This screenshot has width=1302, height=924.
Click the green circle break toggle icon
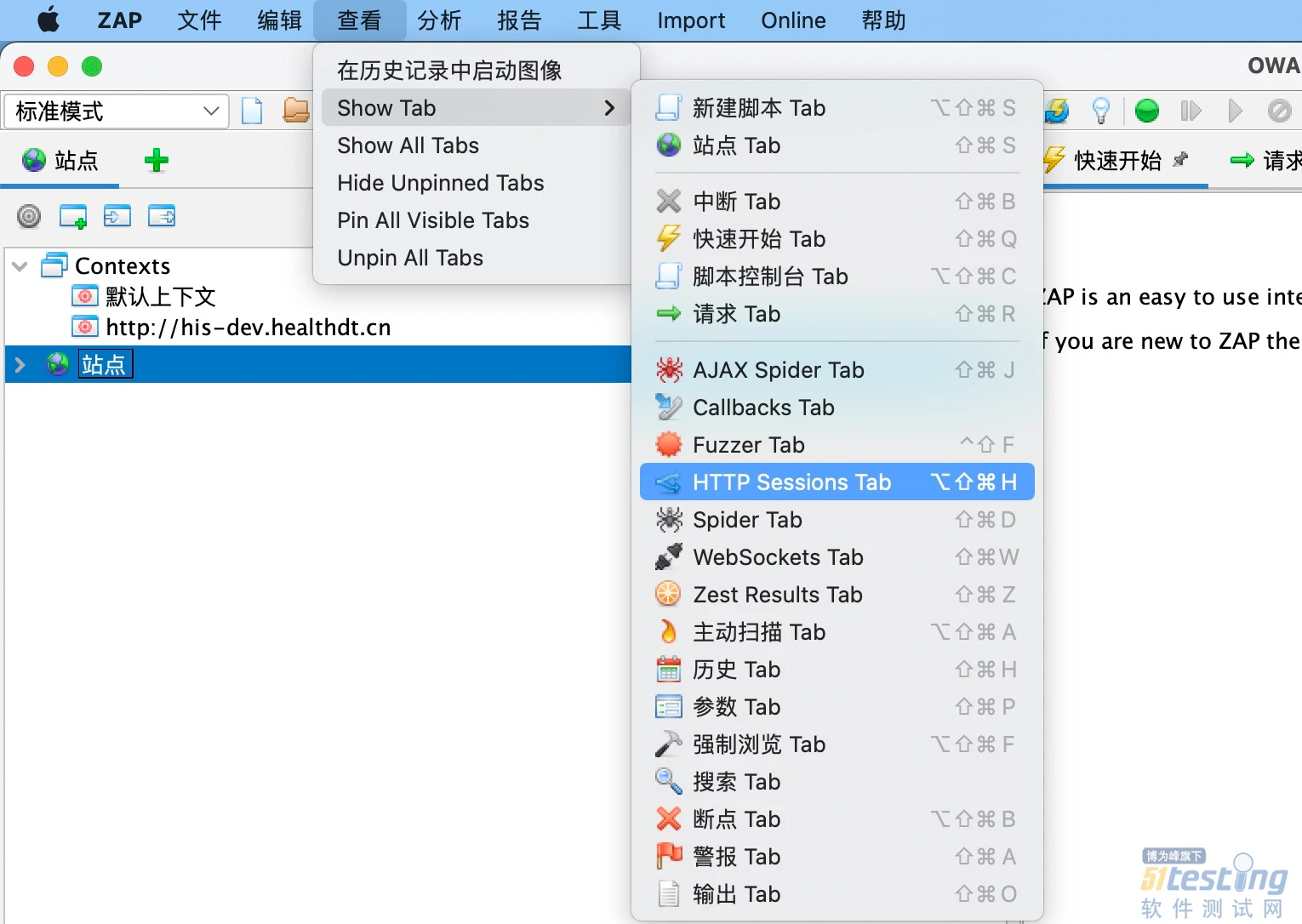pos(1146,111)
